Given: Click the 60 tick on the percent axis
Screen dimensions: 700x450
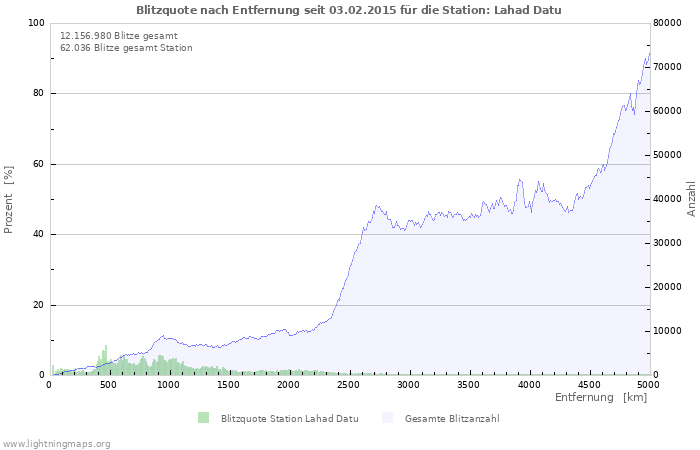Looking at the screenshot, I should tap(39, 164).
